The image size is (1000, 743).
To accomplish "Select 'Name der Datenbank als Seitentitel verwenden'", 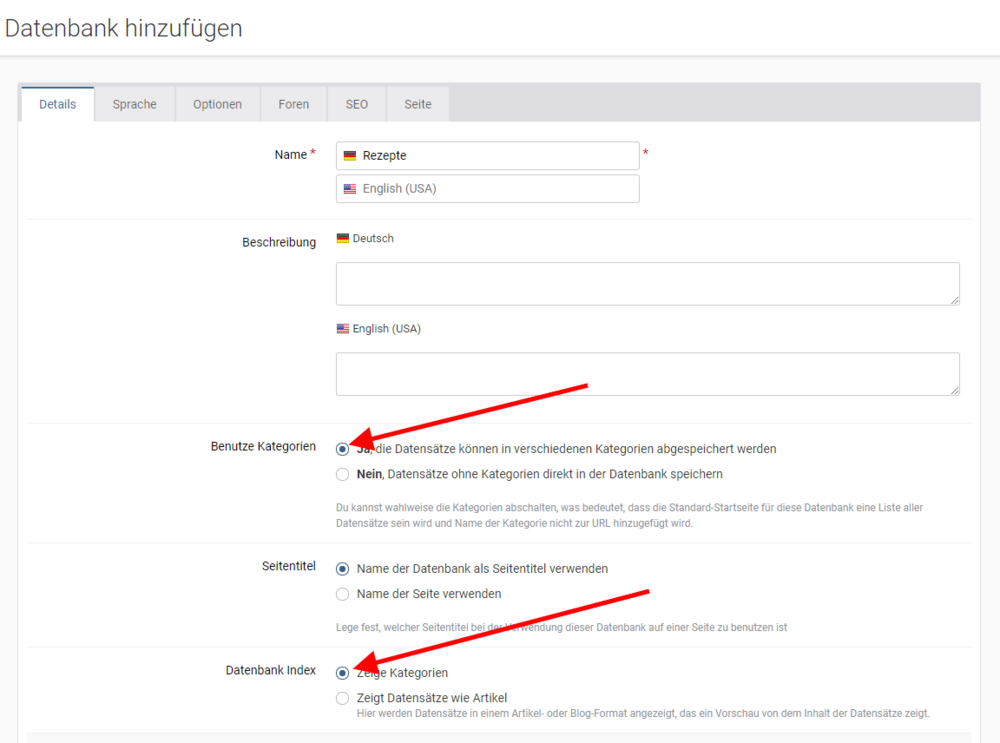I will (342, 568).
